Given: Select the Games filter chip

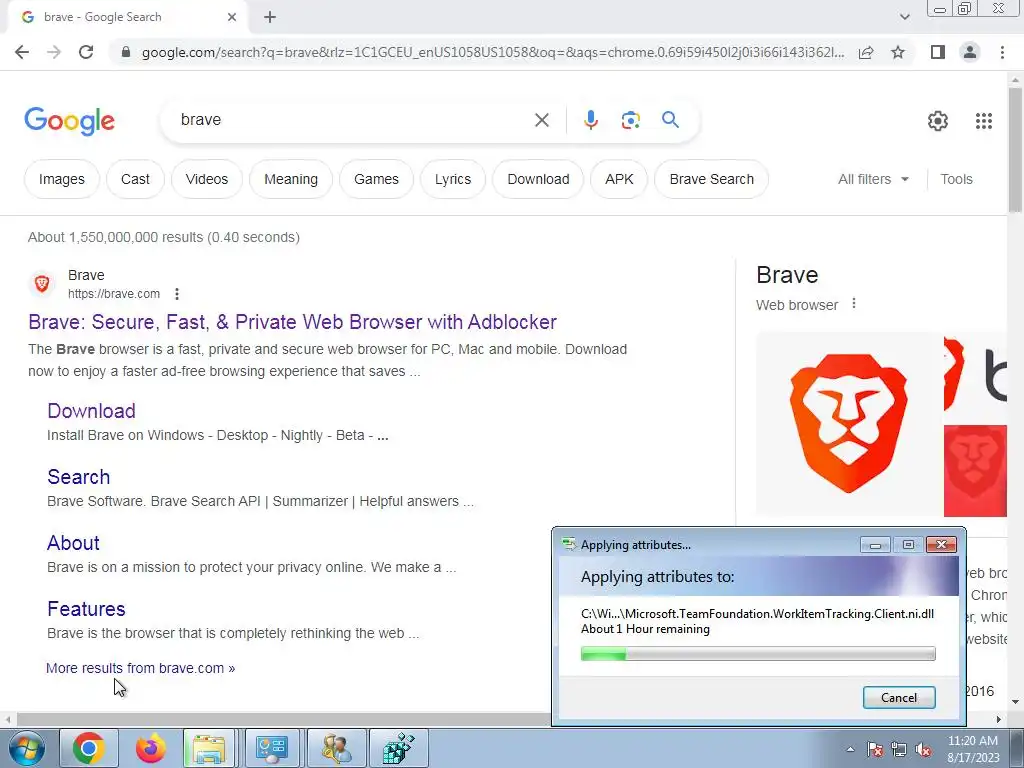Looking at the screenshot, I should pyautogui.click(x=376, y=179).
